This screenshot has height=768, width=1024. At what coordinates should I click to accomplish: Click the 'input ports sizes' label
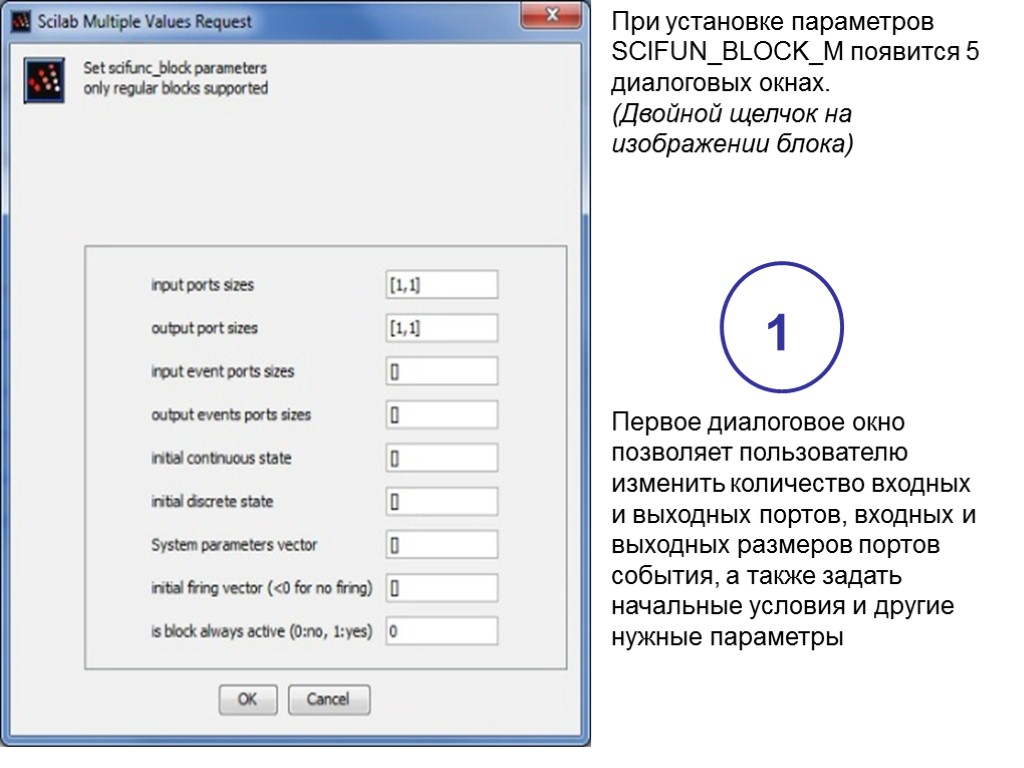(x=202, y=285)
